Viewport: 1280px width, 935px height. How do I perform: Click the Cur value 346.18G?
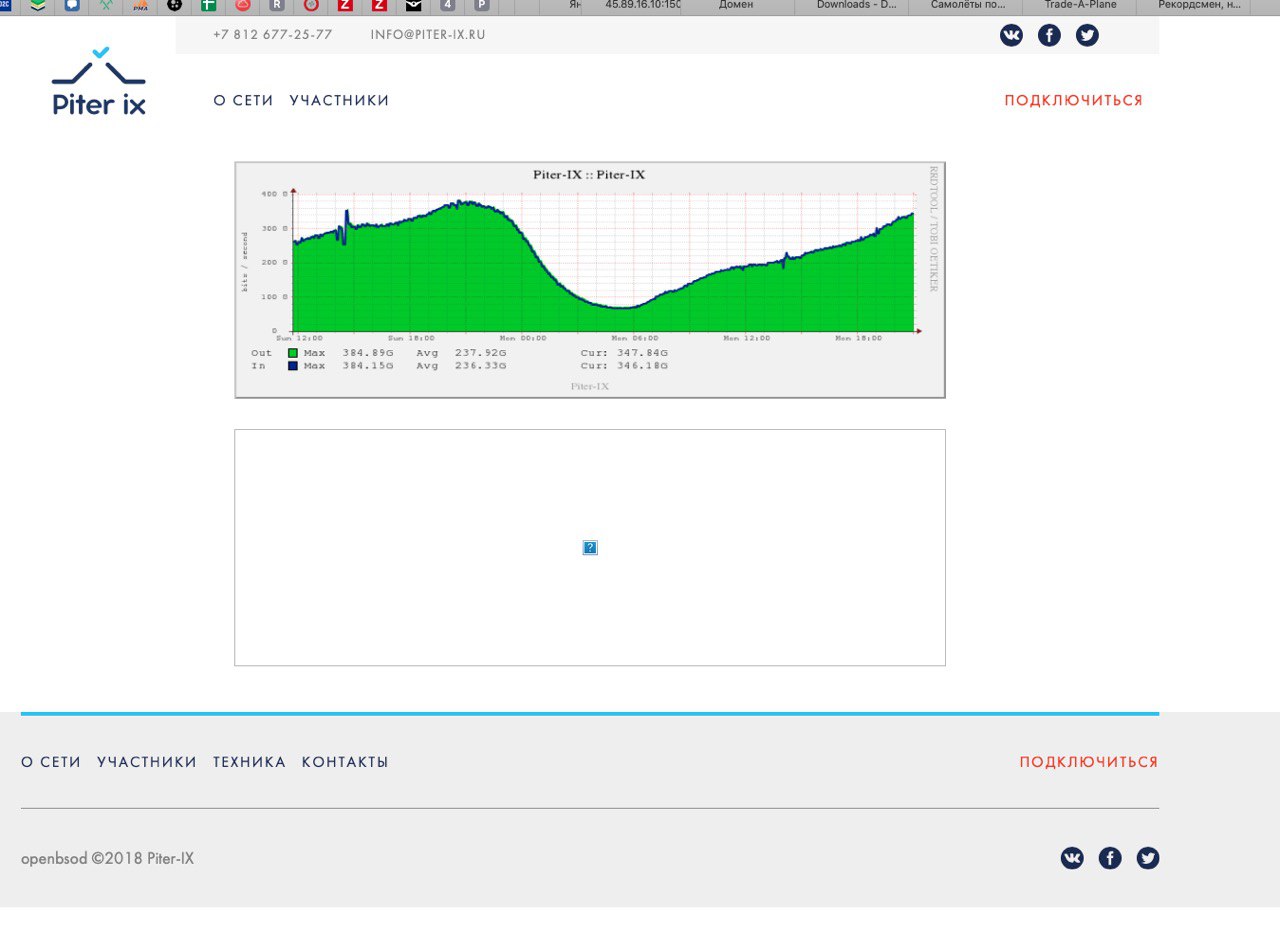(643, 366)
